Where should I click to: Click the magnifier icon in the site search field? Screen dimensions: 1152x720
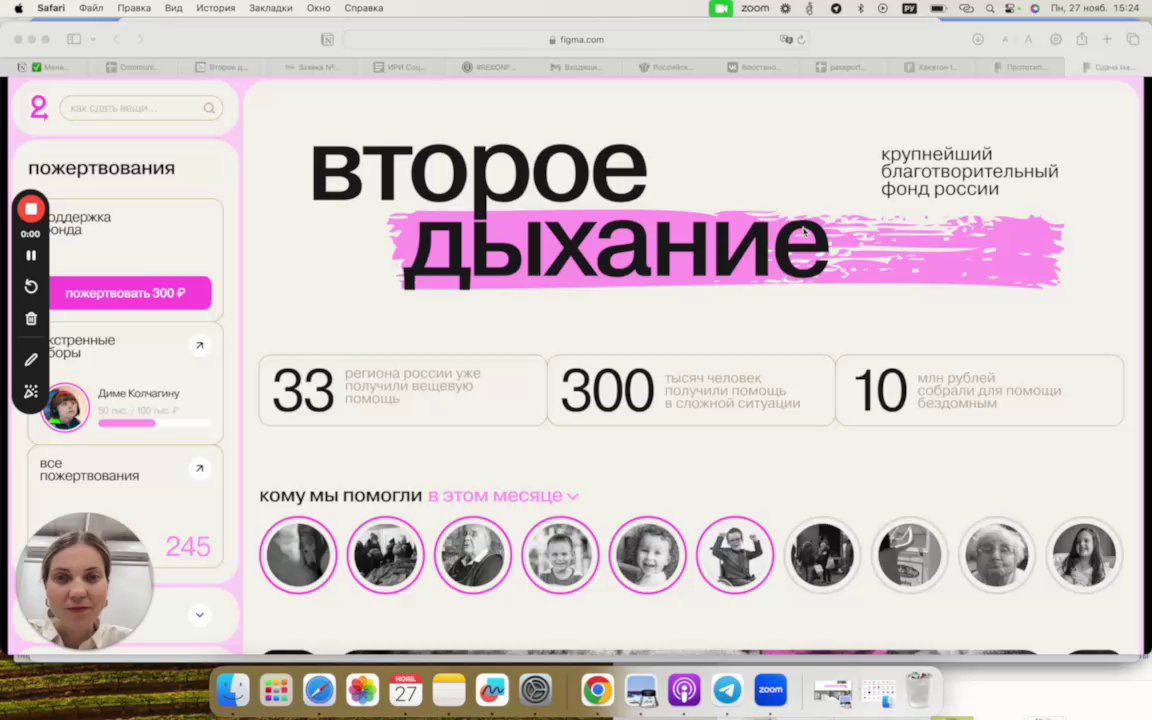tap(209, 109)
